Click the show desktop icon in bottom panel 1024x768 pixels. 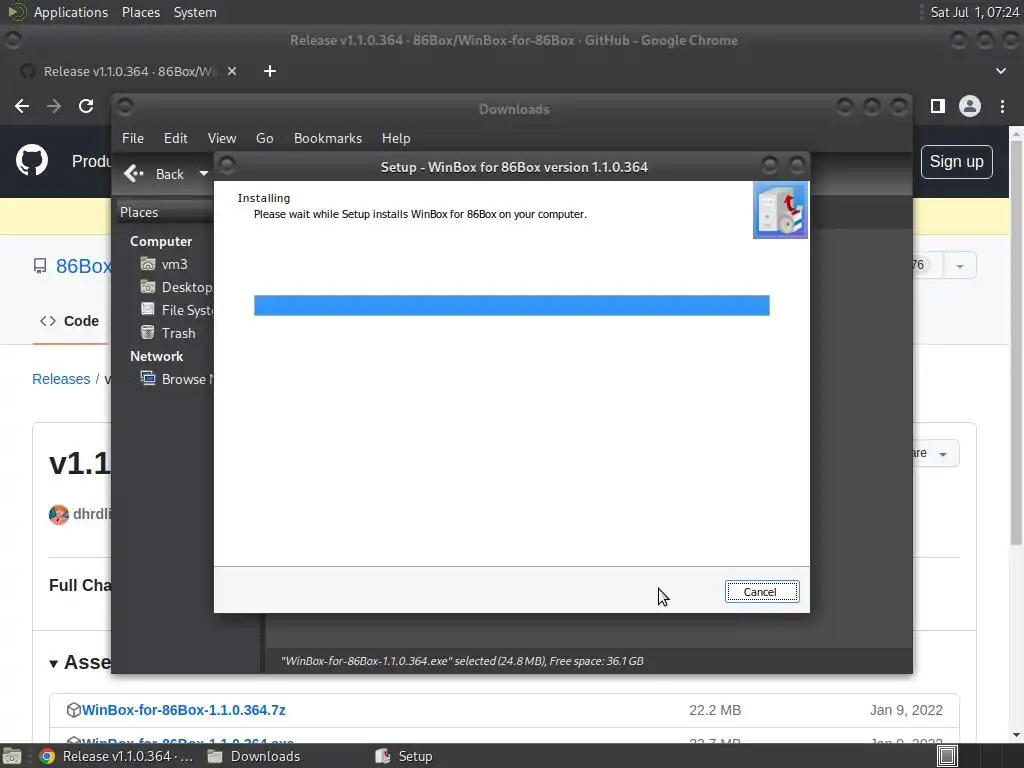point(12,756)
